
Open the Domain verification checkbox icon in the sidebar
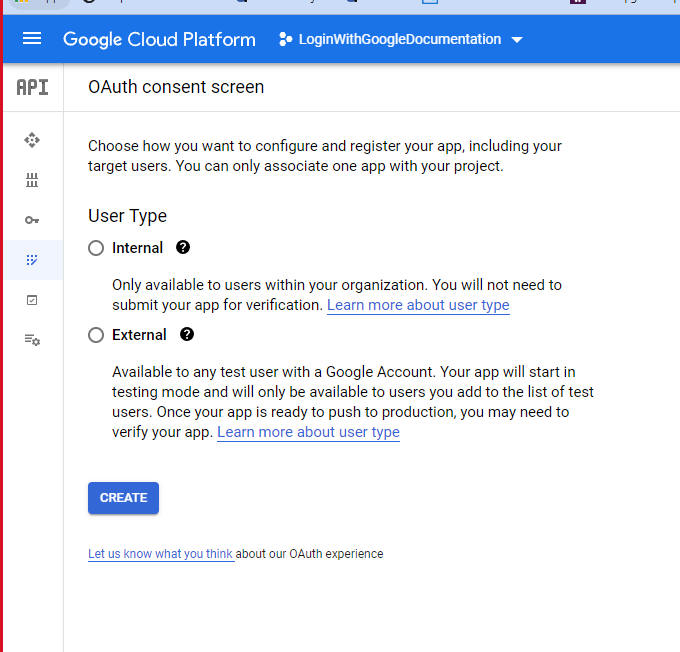[x=32, y=300]
